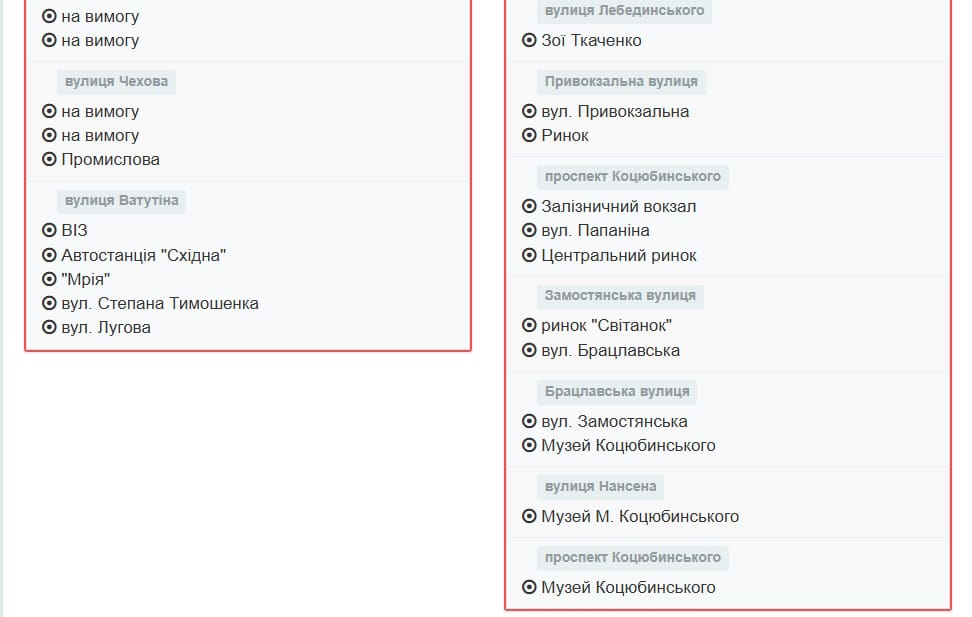Select the stop icon beside ринок "Світанок"
Viewport: 972px width, 617px height.
point(528,325)
